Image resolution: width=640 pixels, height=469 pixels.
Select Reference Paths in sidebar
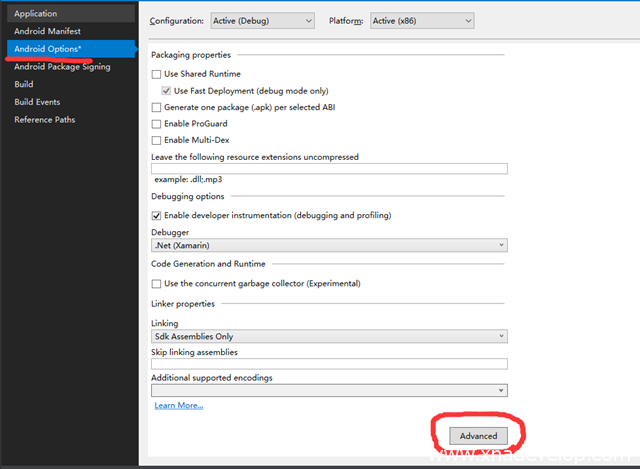[44, 120]
